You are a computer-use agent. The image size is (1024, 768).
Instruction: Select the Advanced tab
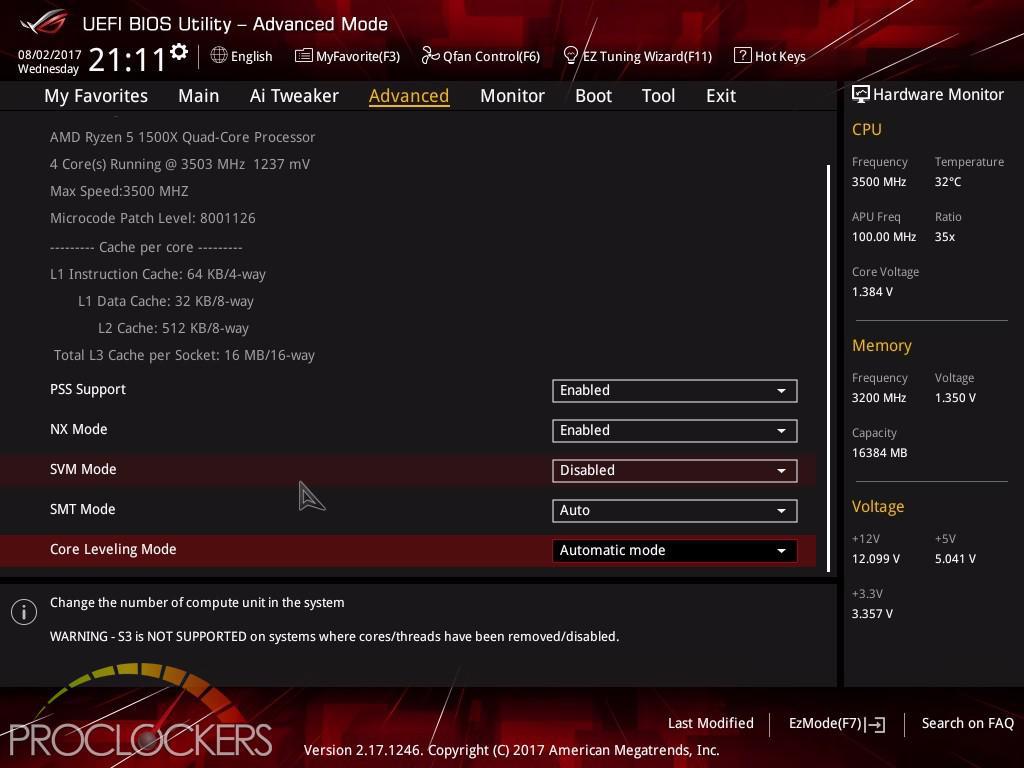tap(409, 96)
